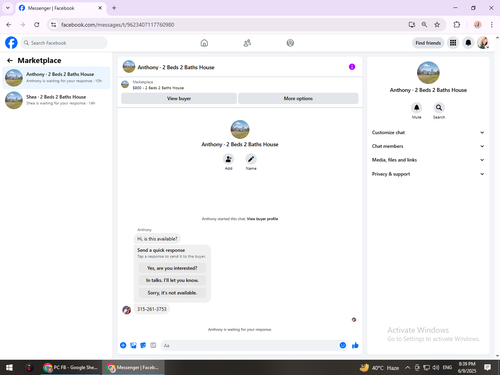Go back with Marketplace arrow
The width and height of the screenshot is (500, 375).
point(10,60)
